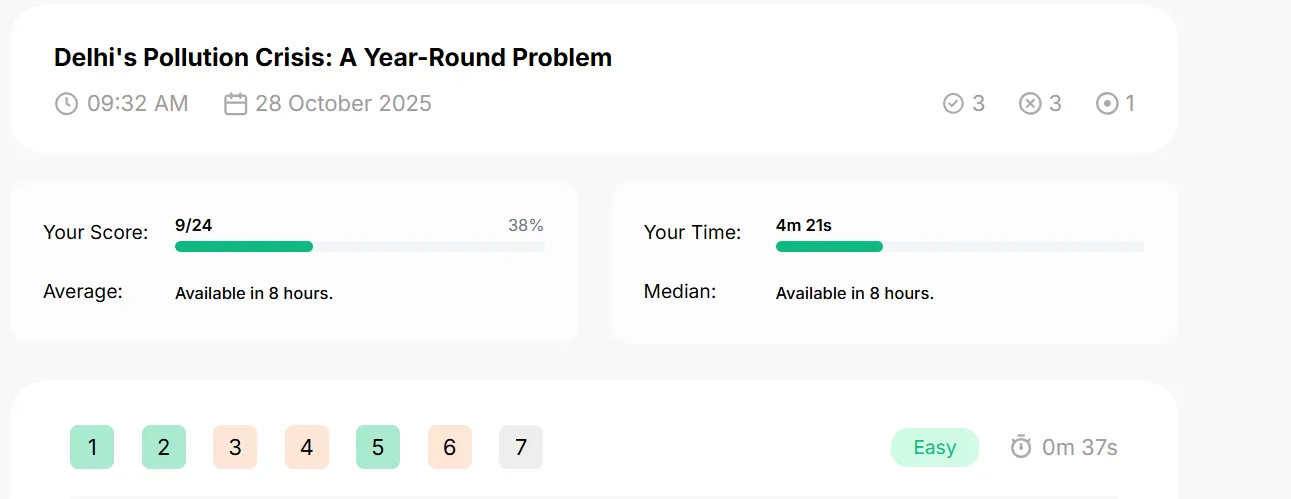The image size is (1291, 499).
Task: Click the Your Score progress bar
Action: coord(360,246)
